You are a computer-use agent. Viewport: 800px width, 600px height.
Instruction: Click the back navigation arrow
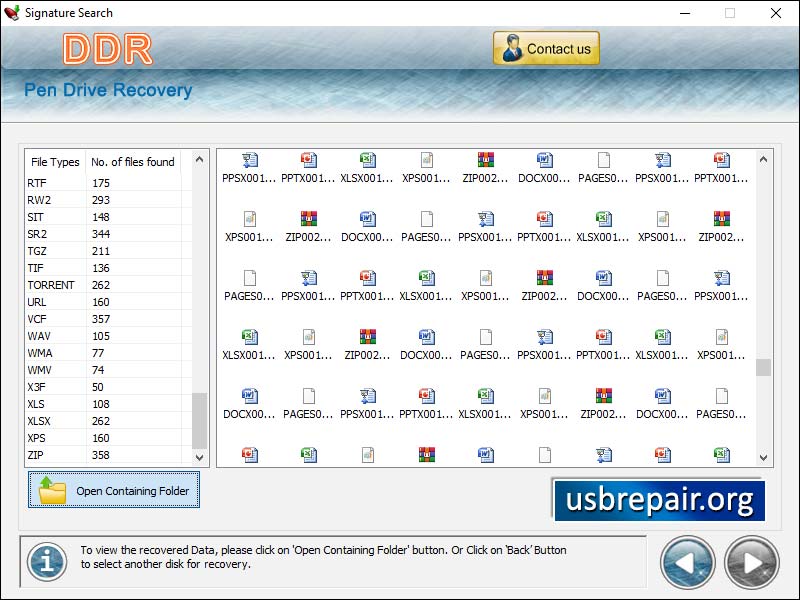(687, 562)
